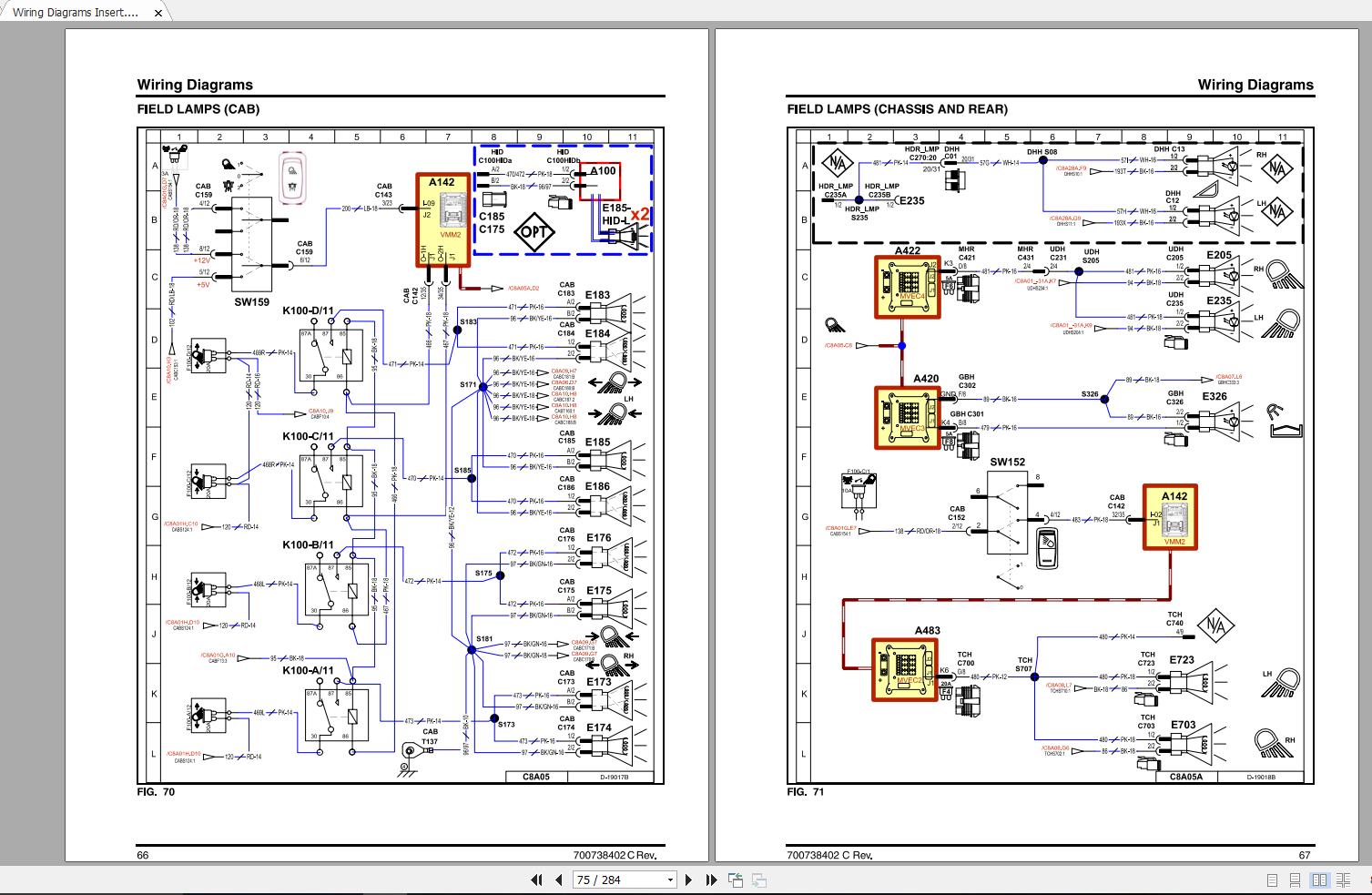The height and width of the screenshot is (895, 1372).
Task: Close the Wiring Diagrams Insert document tab
Action: pos(158,13)
